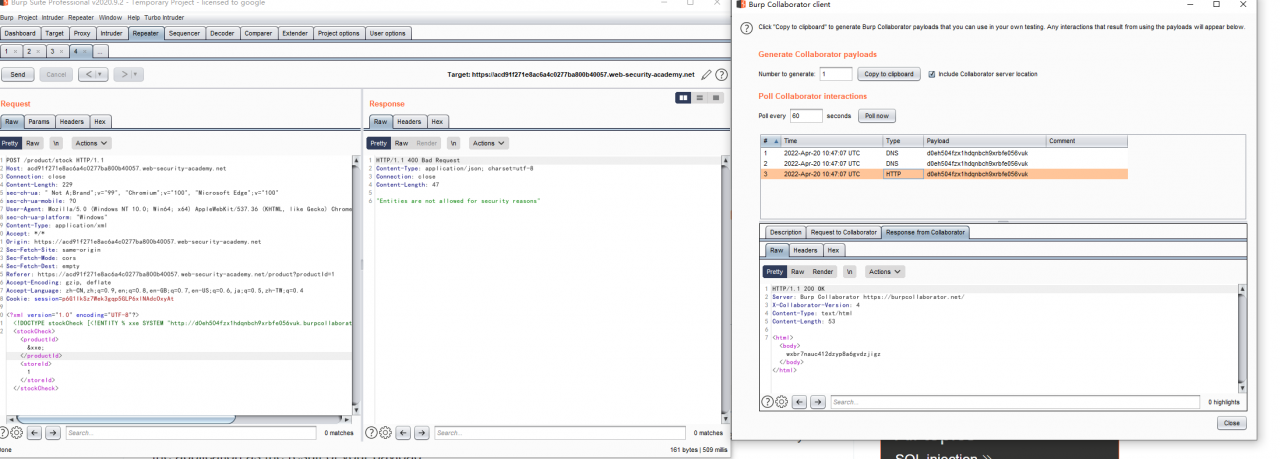Screen dimensions: 1280x459
Task: Click the edit target pencil icon
Action: (707, 75)
